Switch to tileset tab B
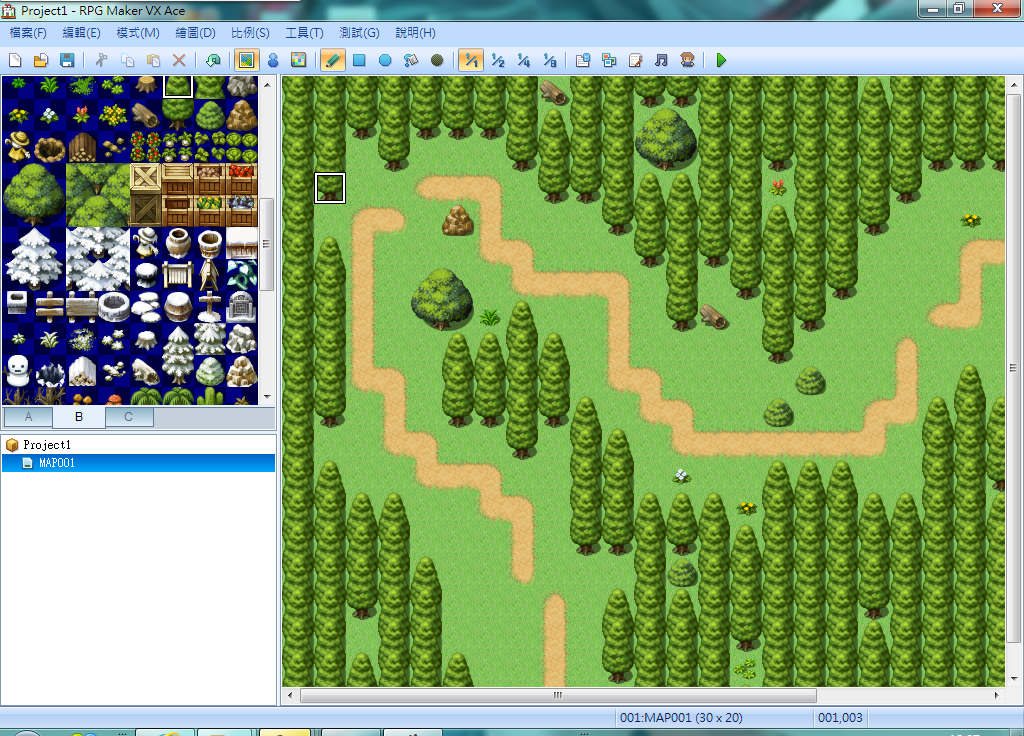1024x736 pixels. pos(78,417)
